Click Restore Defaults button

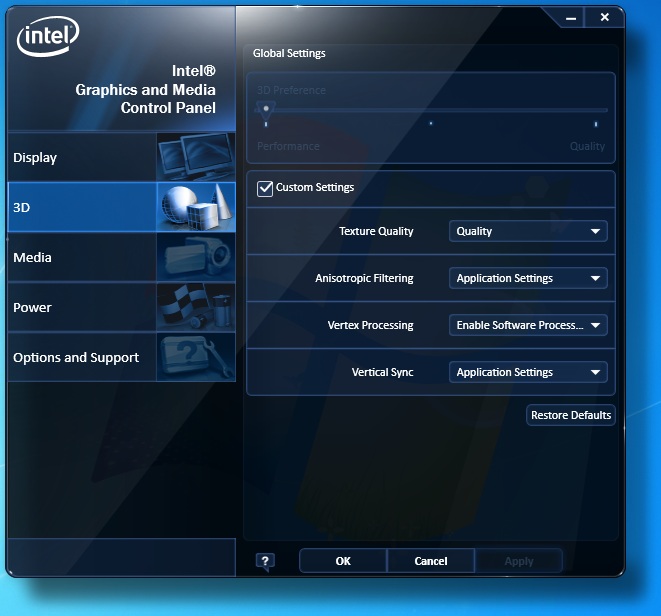[x=571, y=415]
